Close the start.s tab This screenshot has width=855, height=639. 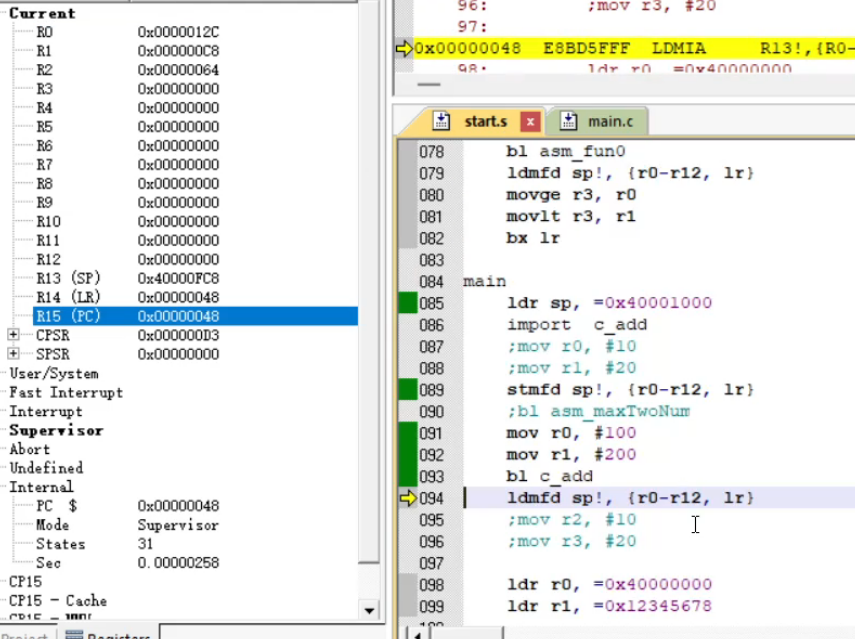(x=530, y=122)
